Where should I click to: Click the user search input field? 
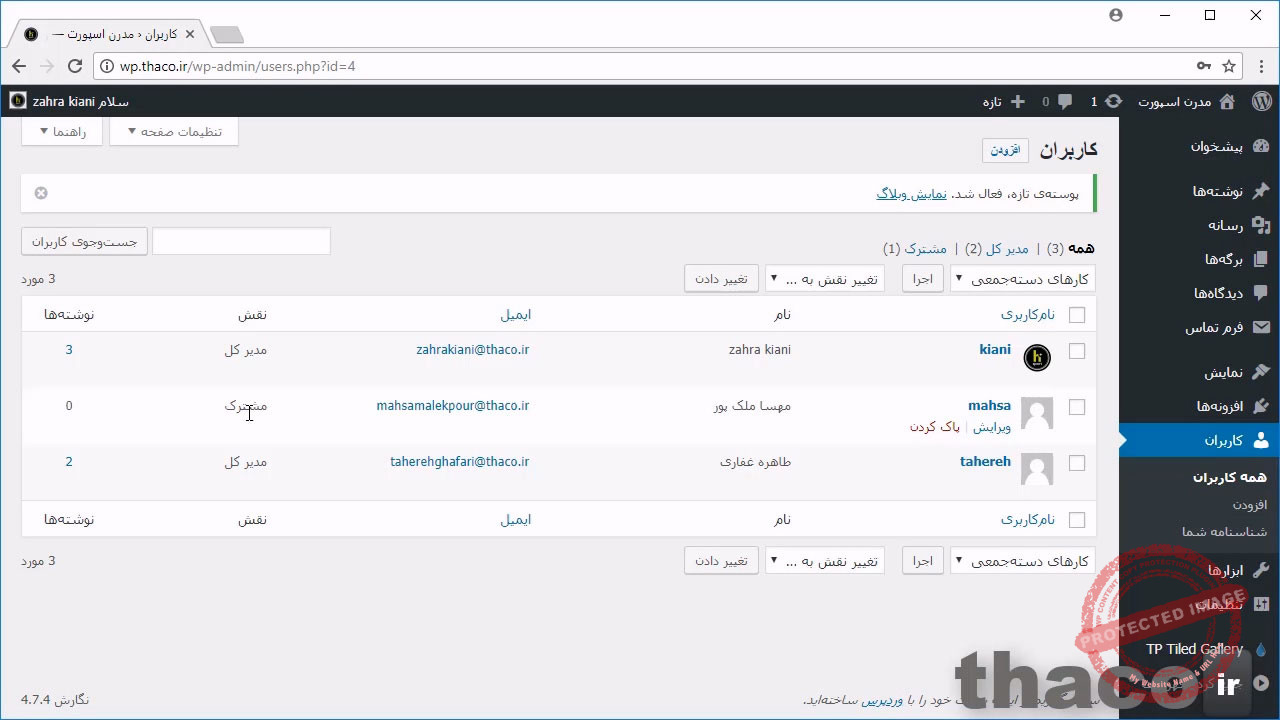pos(241,241)
